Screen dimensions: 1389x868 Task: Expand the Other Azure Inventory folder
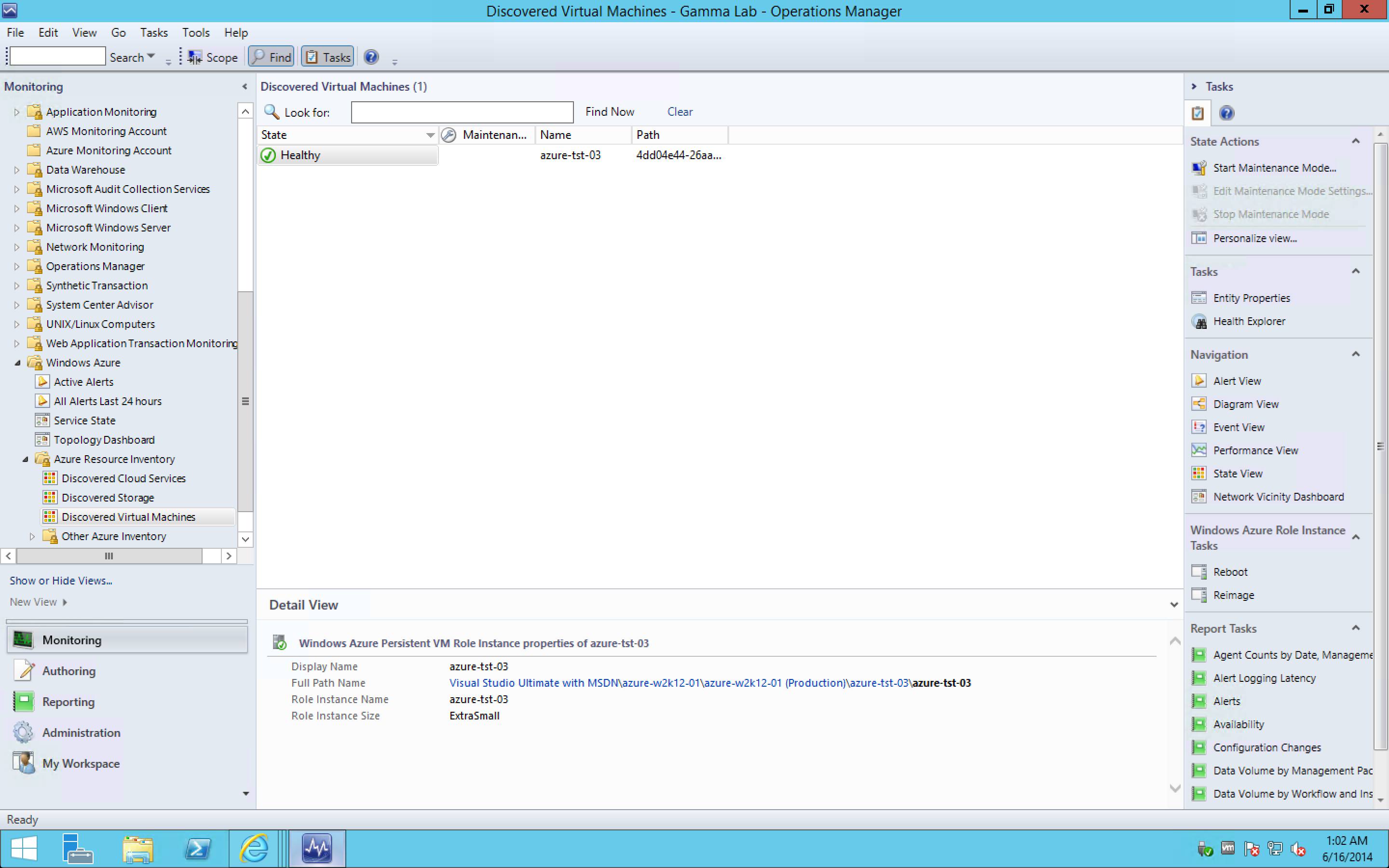32,536
